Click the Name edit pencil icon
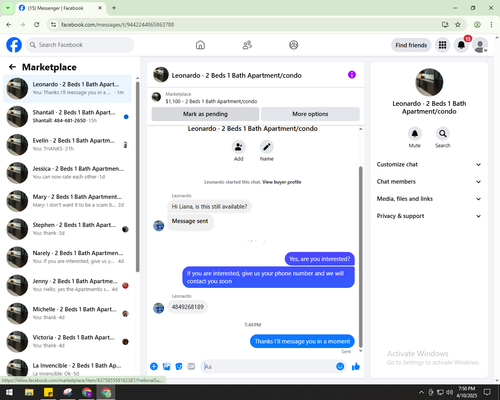Screen dimensions: 500x400 [x=267, y=147]
